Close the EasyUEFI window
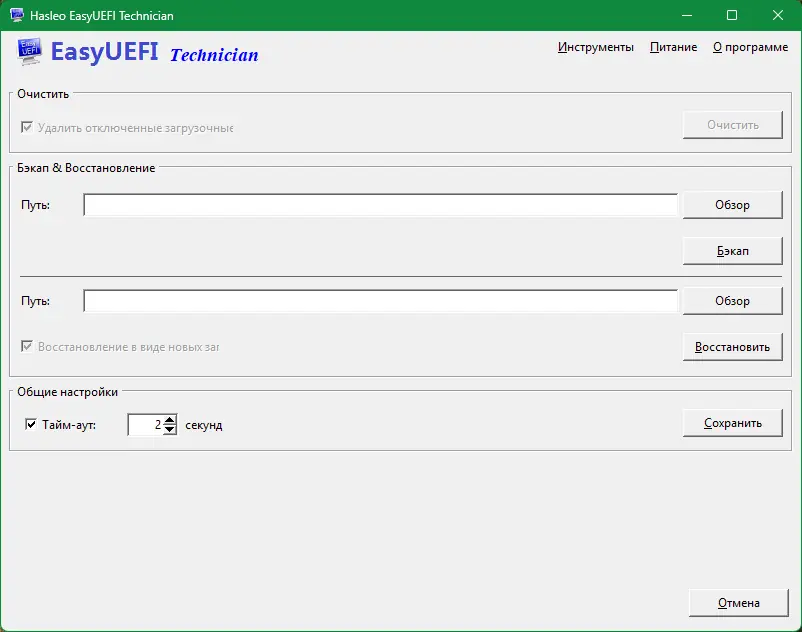Screen dimensions: 802x632 pos(778,15)
